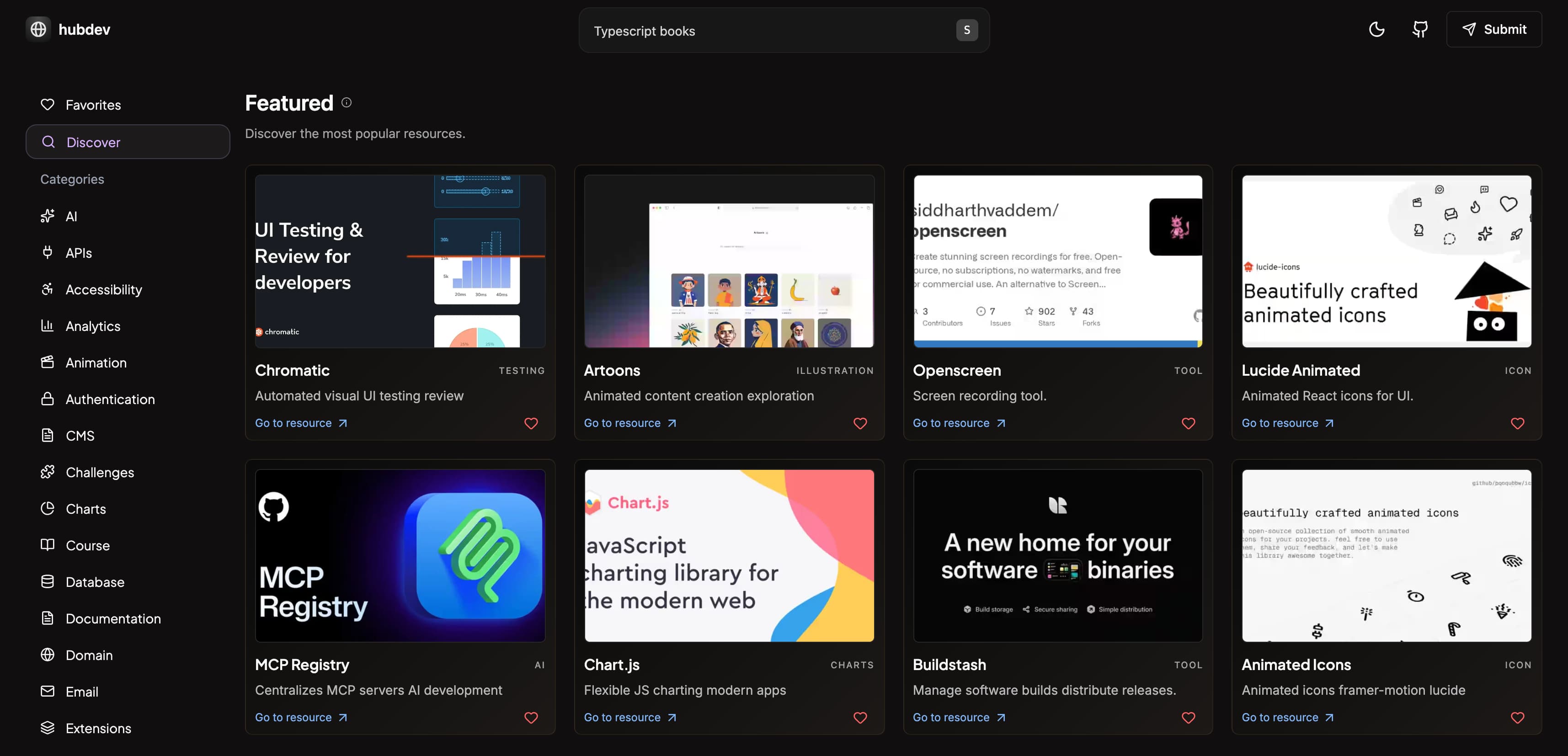This screenshot has height=756, width=1568.
Task: Toggle dark mode with moon icon
Action: point(1376,29)
